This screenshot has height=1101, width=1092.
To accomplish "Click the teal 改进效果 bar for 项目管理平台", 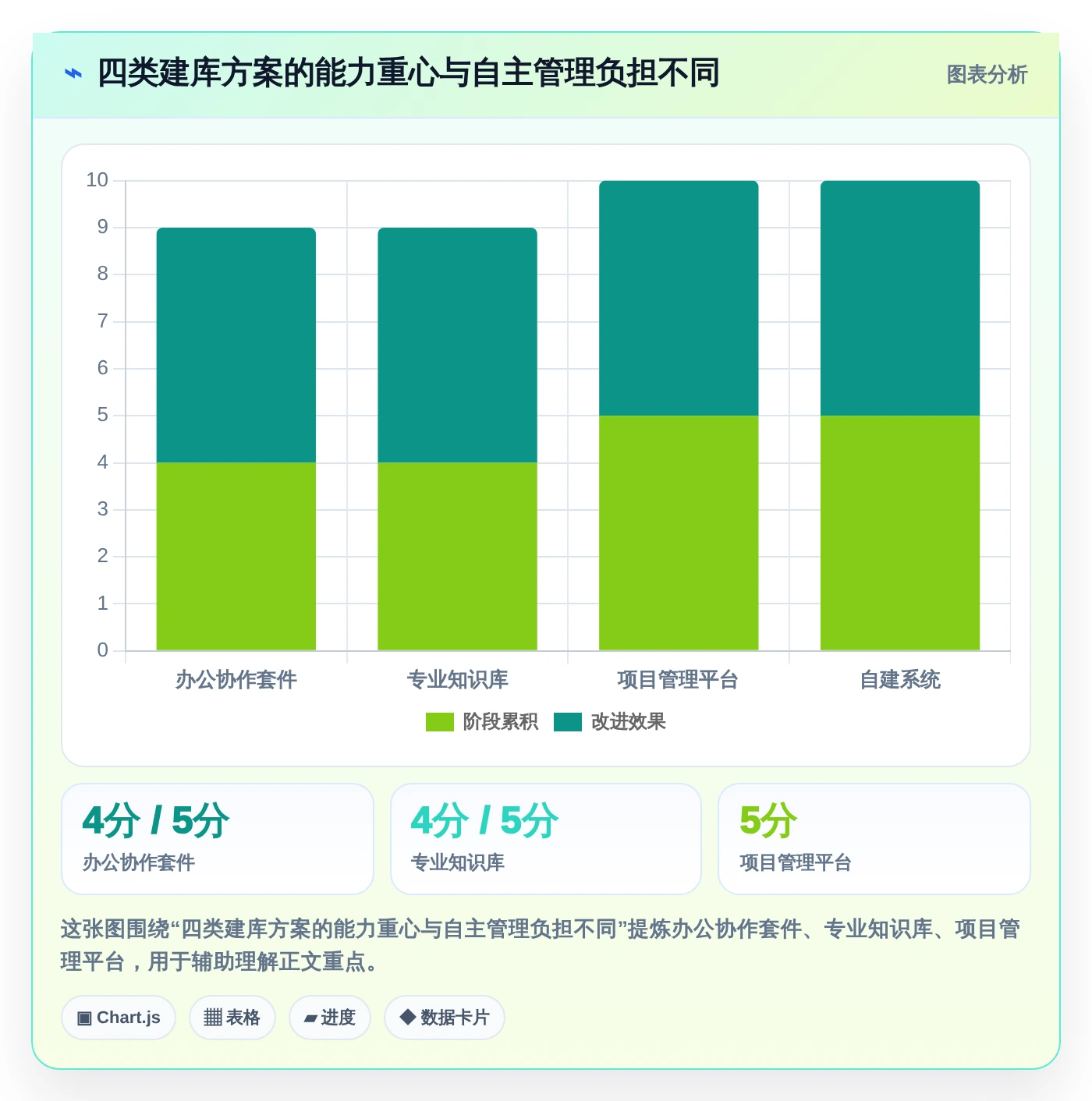I will tap(679, 299).
